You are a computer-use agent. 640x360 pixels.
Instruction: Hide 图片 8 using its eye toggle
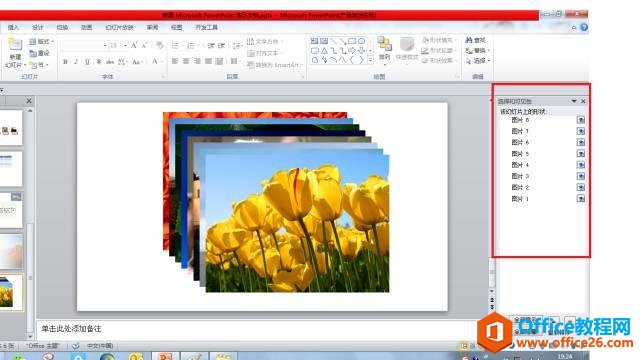[x=581, y=120]
